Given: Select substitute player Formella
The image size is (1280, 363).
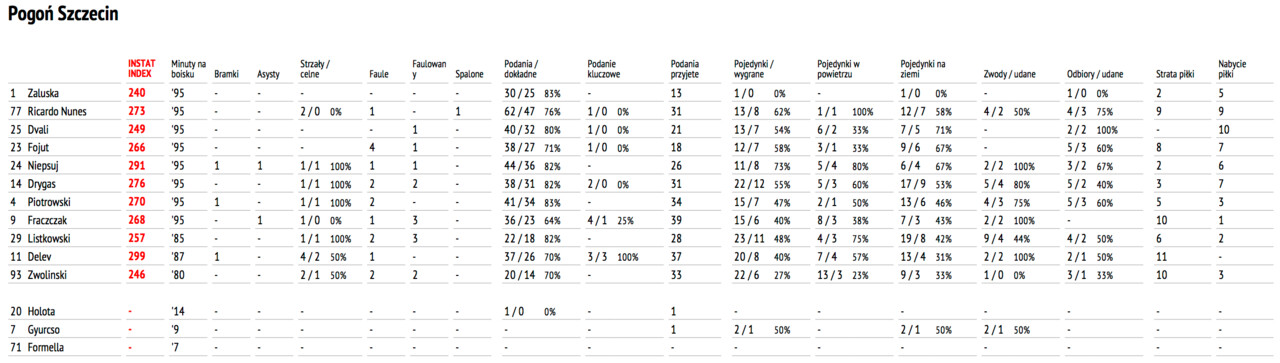Looking at the screenshot, I should pyautogui.click(x=45, y=347).
